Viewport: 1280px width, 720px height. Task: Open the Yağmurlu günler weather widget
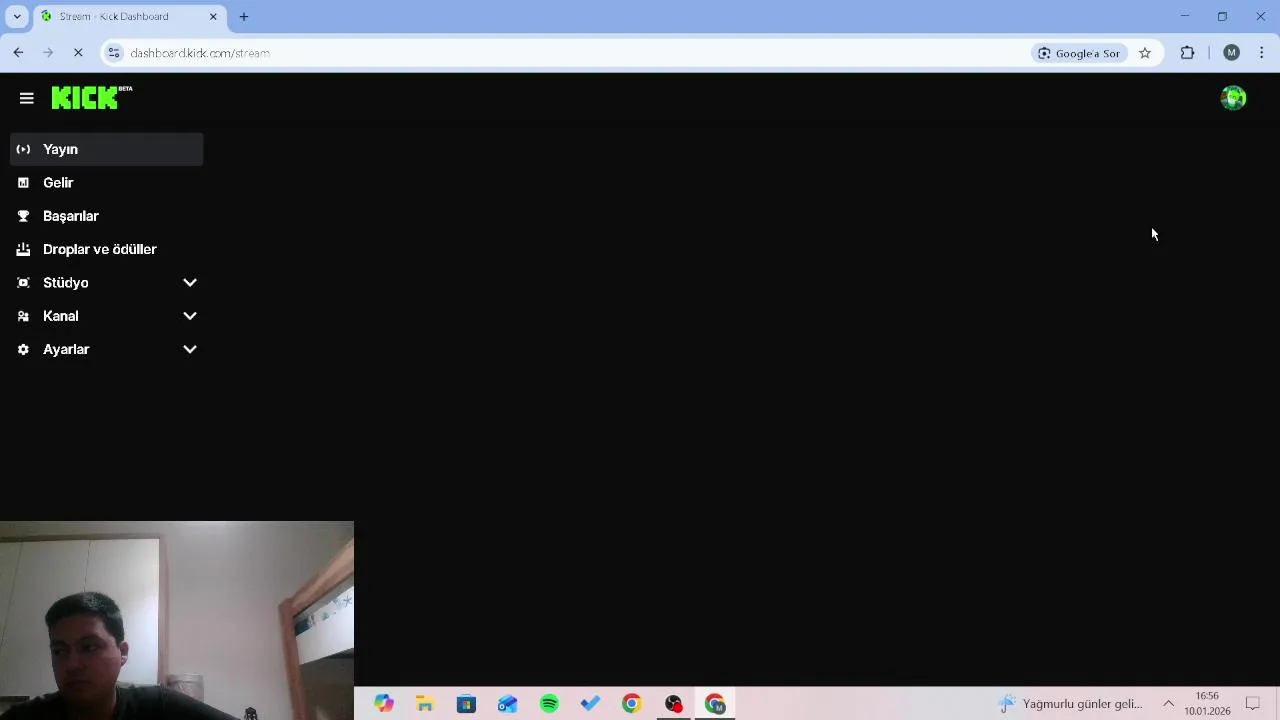[x=1071, y=704]
